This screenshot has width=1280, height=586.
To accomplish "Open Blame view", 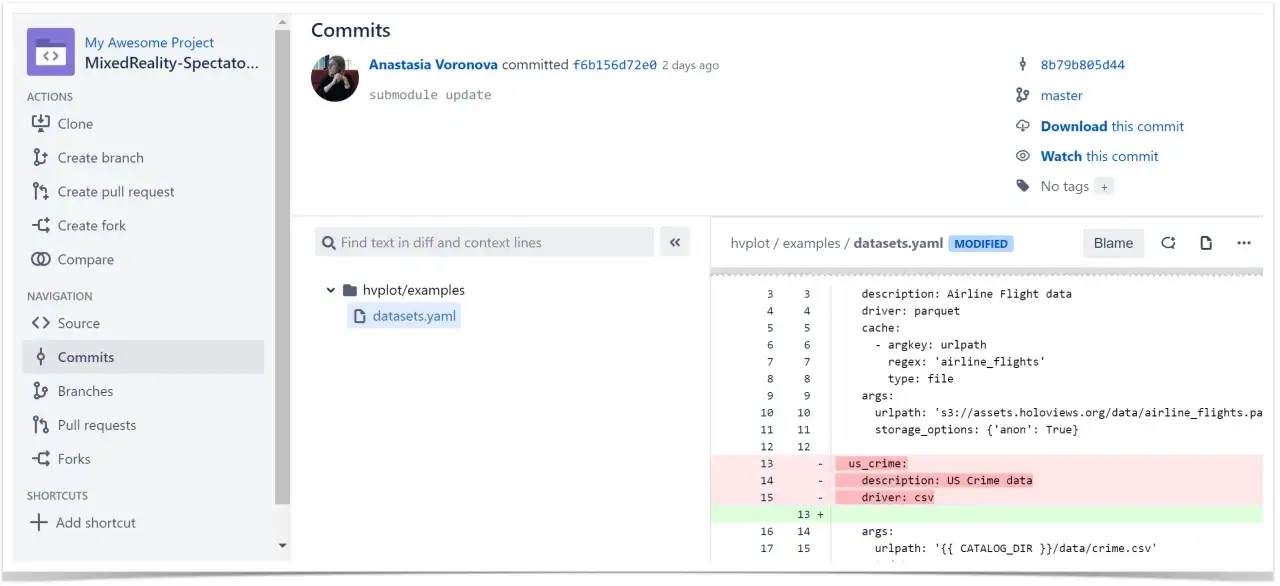I will coord(1113,243).
